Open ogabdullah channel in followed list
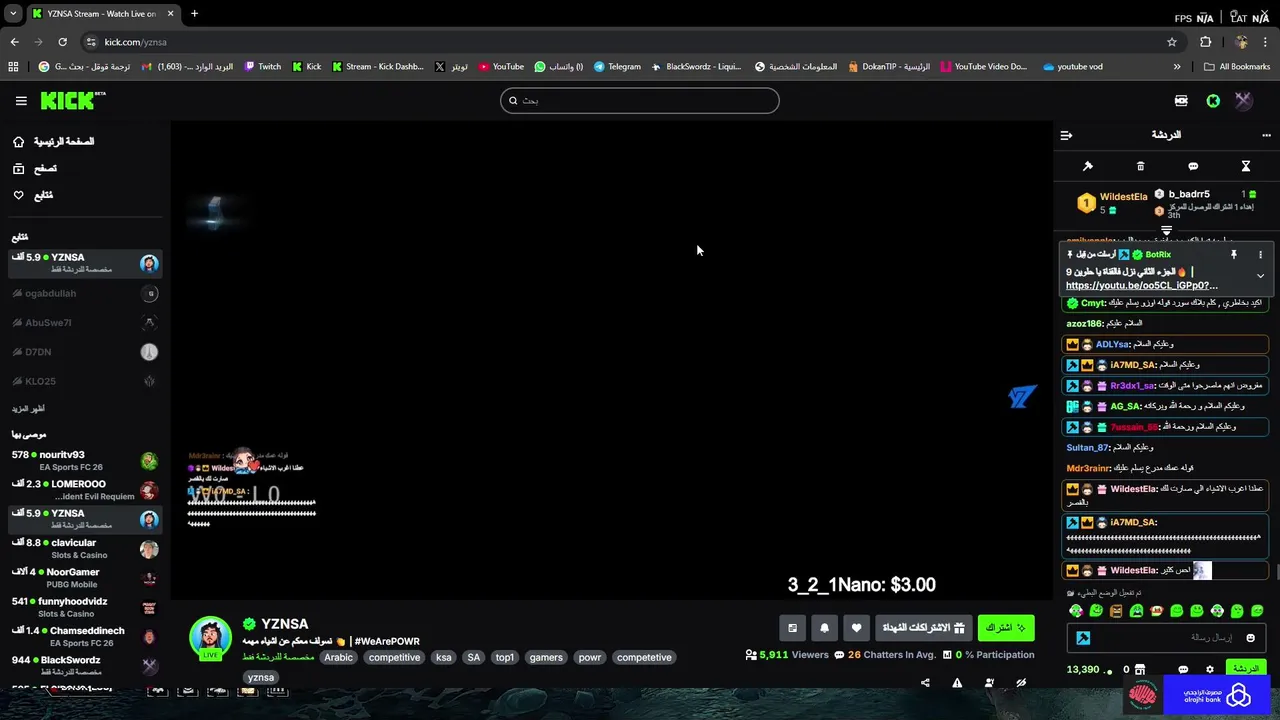Image resolution: width=1280 pixels, height=720 pixels. (x=85, y=293)
